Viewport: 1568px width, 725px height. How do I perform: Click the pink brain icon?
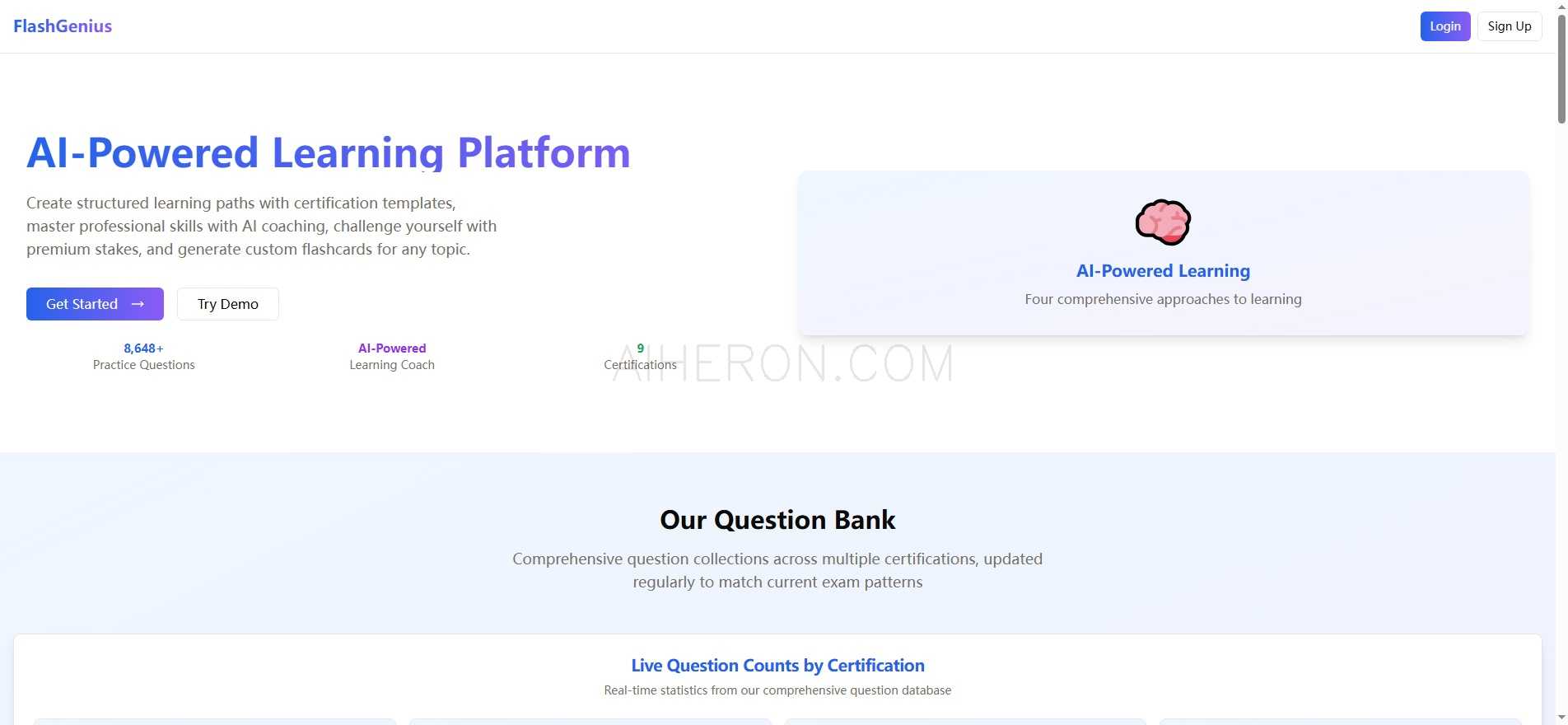[x=1163, y=222]
